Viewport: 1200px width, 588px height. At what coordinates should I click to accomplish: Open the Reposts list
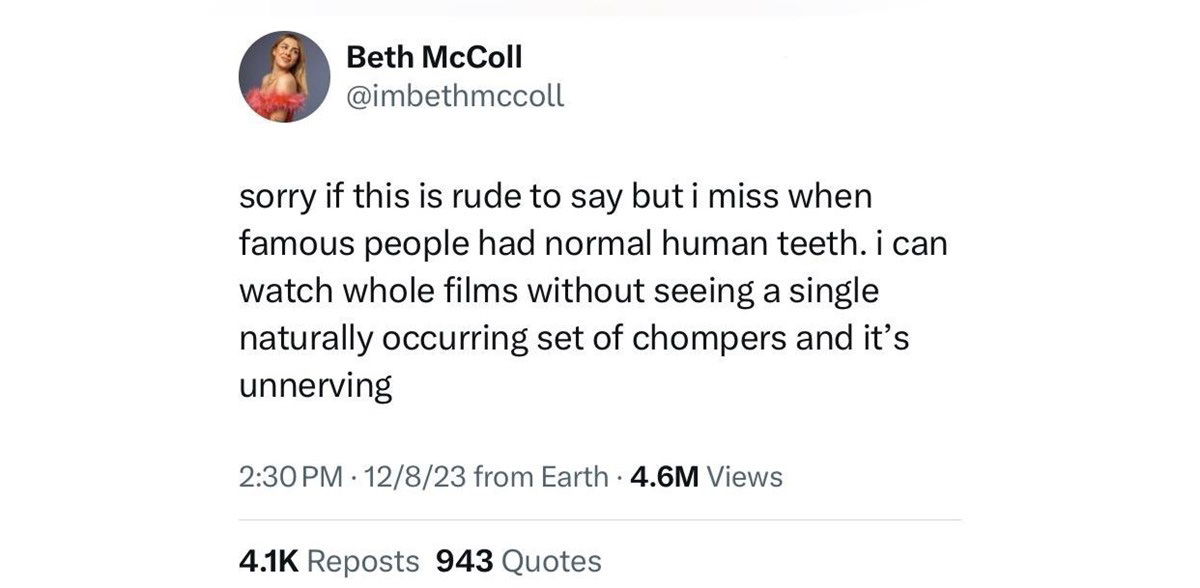pos(363,561)
